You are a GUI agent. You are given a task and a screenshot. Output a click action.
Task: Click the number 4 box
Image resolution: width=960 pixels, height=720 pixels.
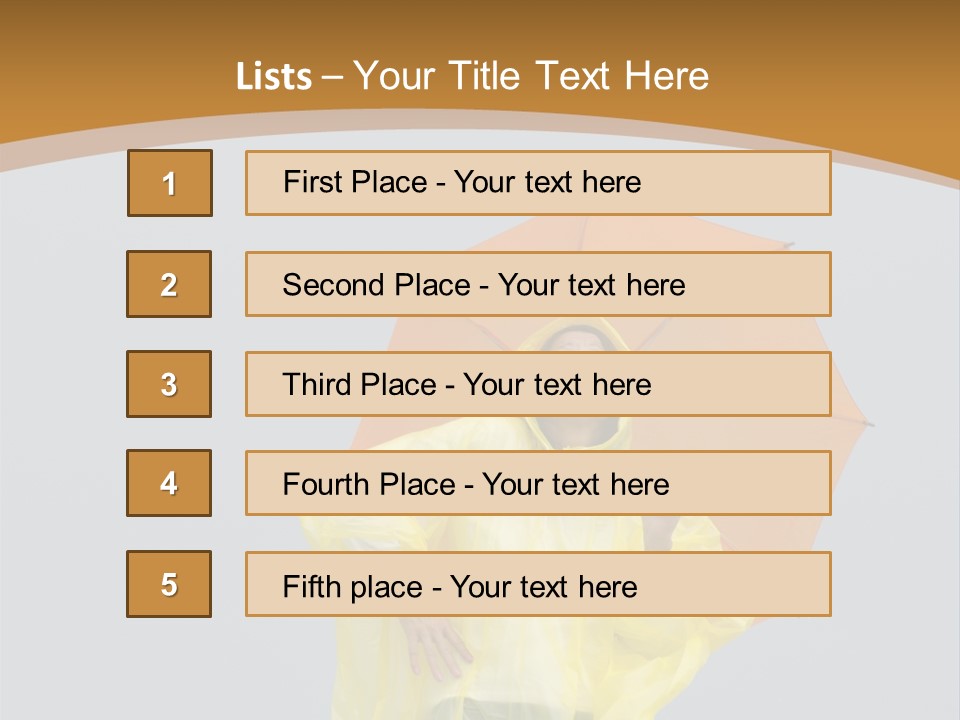[x=169, y=483]
